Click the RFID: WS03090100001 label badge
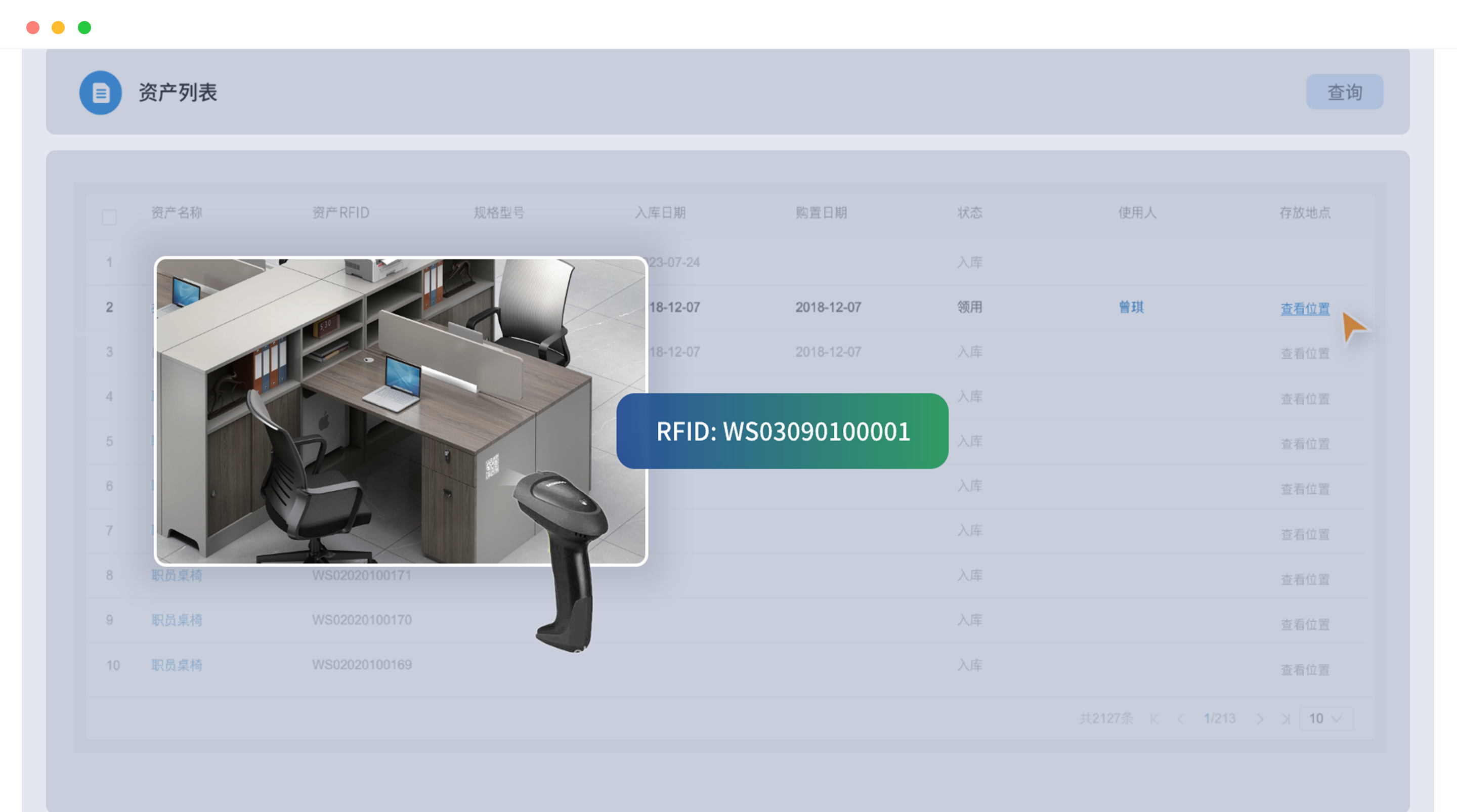Image resolution: width=1457 pixels, height=812 pixels. point(782,431)
